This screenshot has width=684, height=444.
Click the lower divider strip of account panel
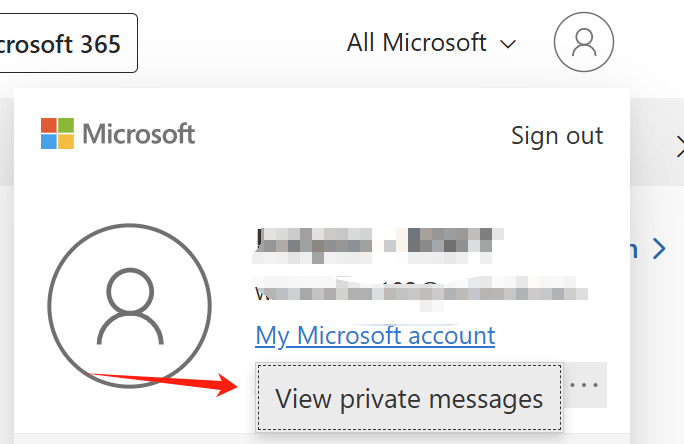322,439
